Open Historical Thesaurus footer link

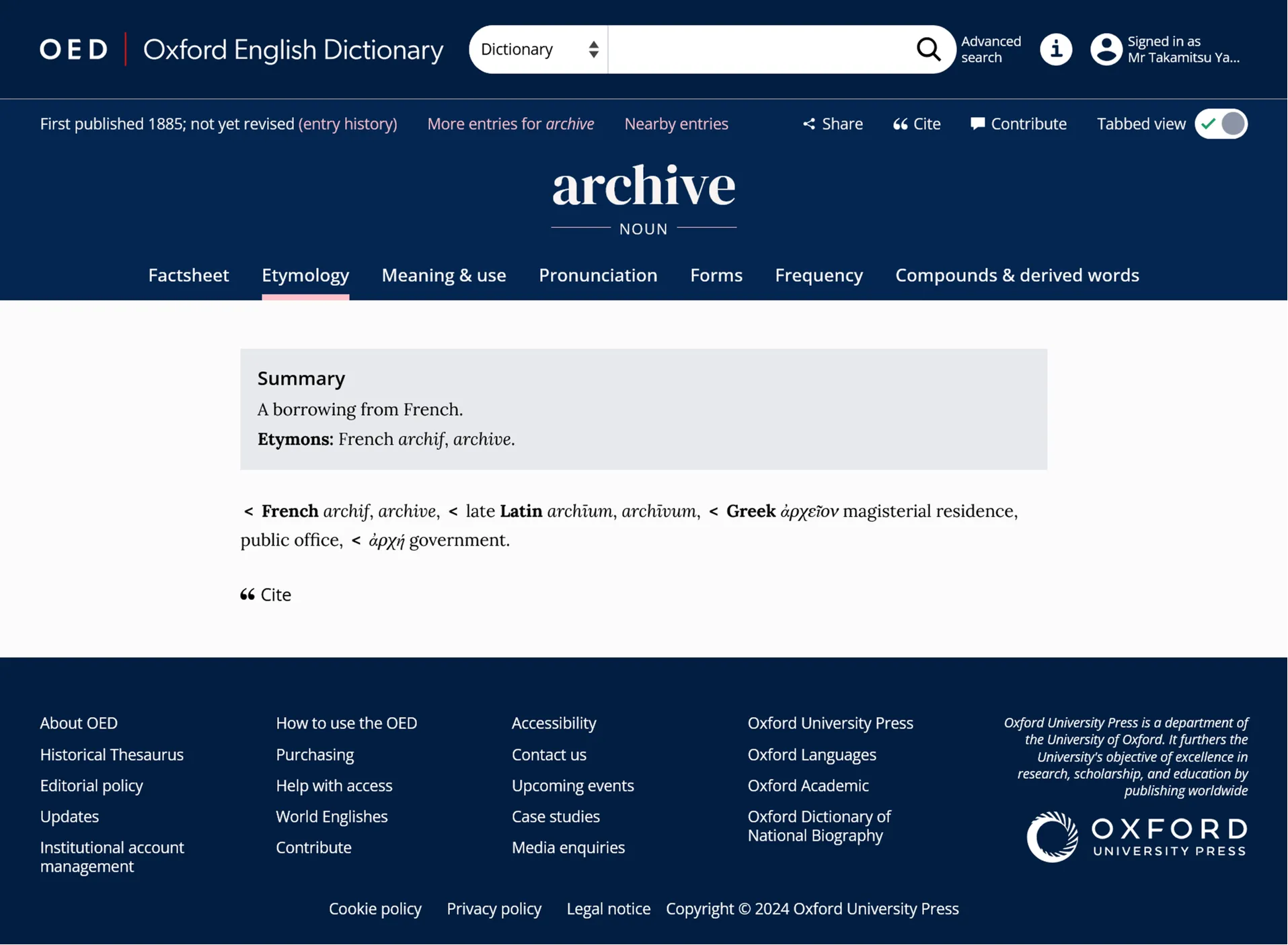click(112, 755)
